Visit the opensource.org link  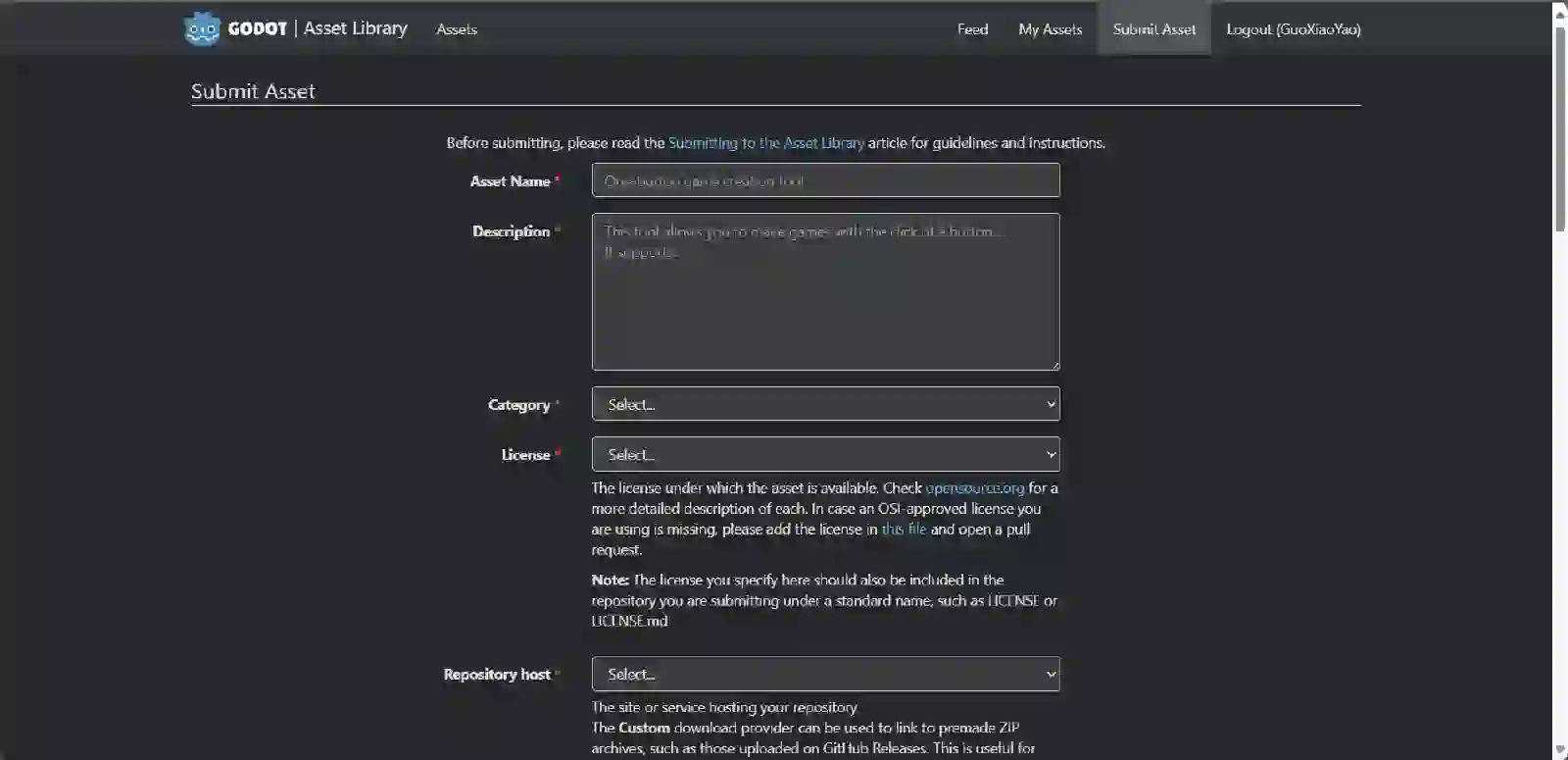(974, 488)
